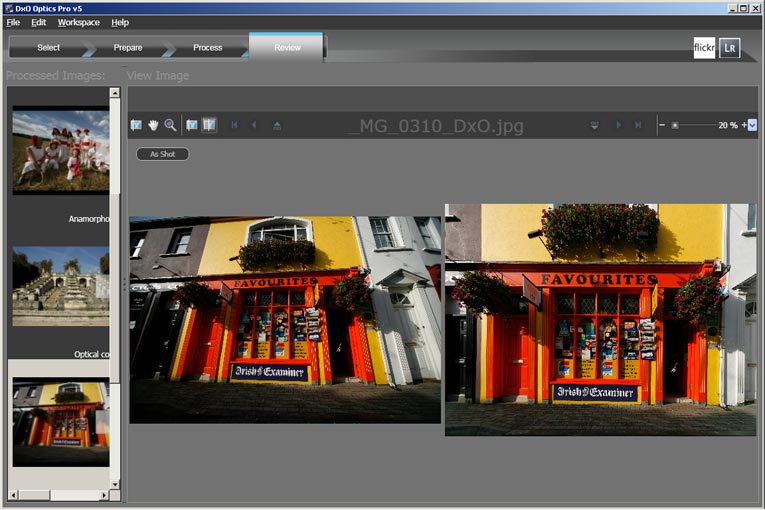
Task: Go to next image arrow
Action: click(618, 125)
